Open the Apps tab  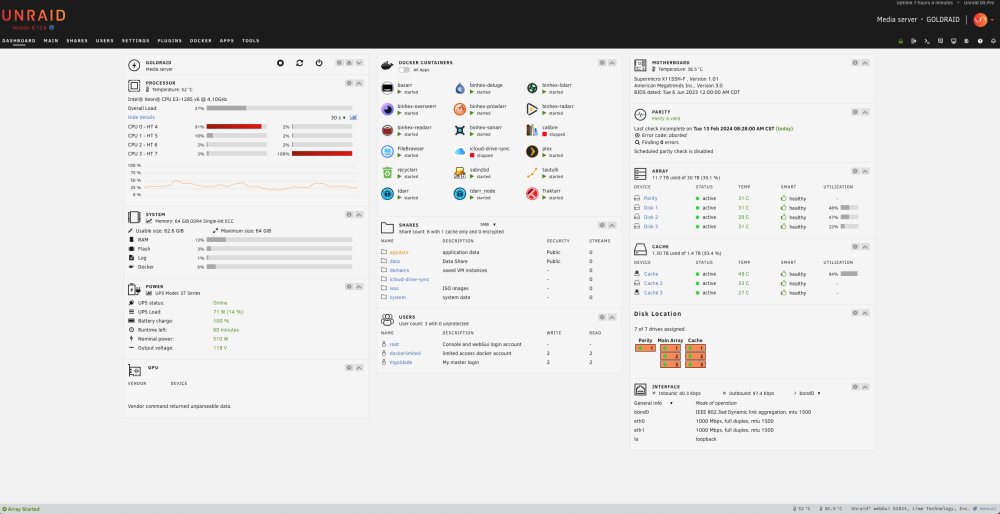(x=227, y=41)
